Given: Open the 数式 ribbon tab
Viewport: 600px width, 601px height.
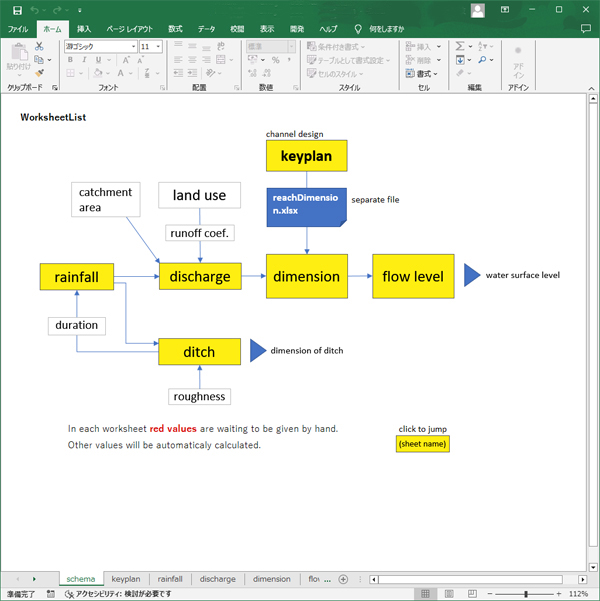Looking at the screenshot, I should [x=175, y=29].
